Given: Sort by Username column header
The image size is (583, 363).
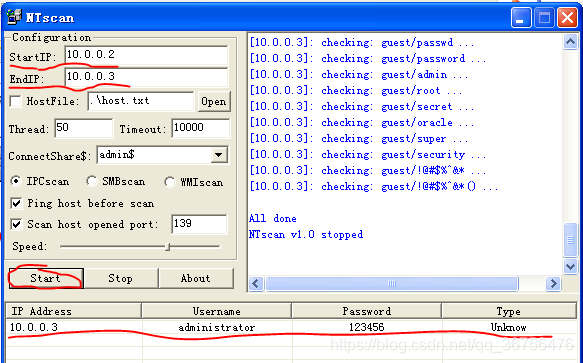Looking at the screenshot, I should pos(217,311).
